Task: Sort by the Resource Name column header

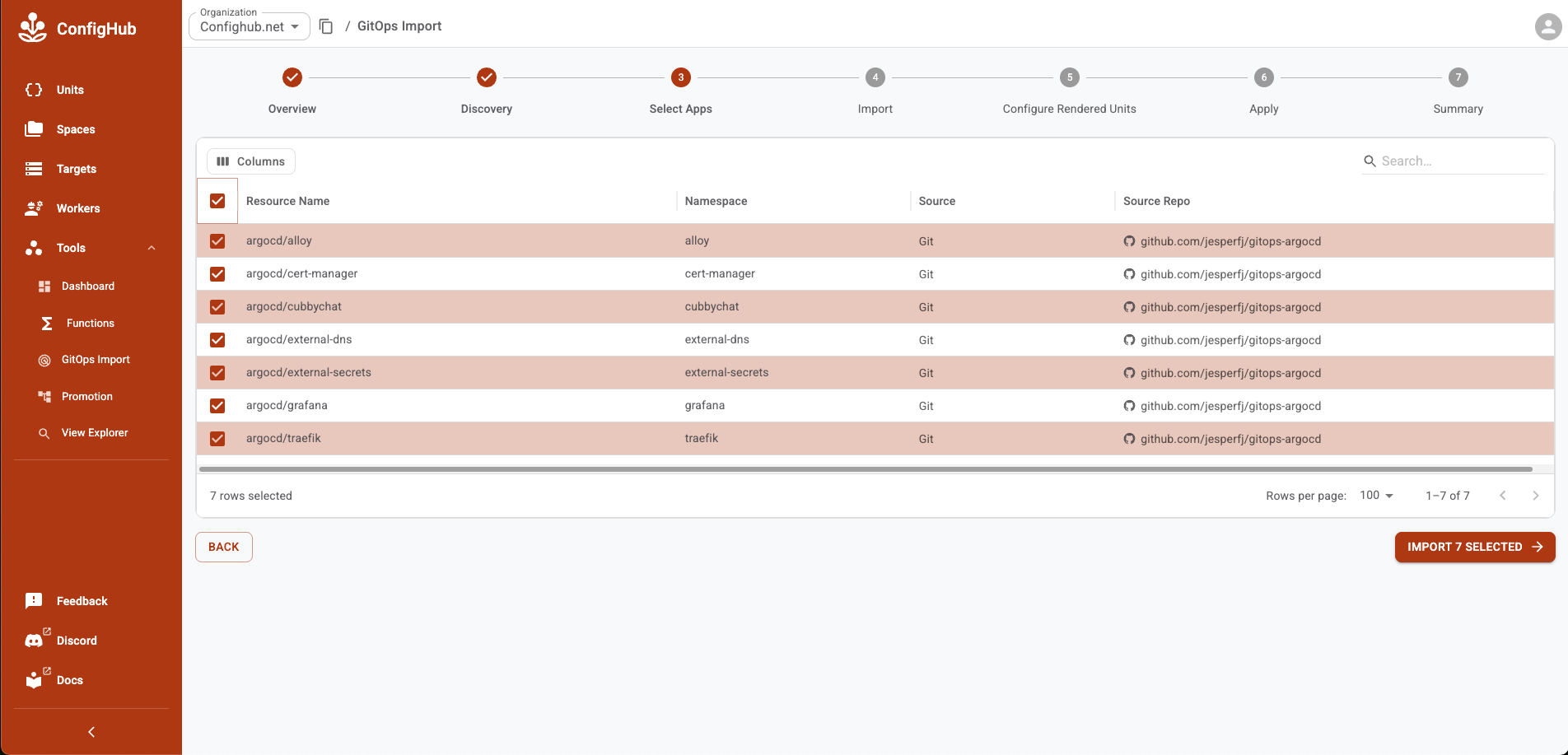Action: (287, 201)
